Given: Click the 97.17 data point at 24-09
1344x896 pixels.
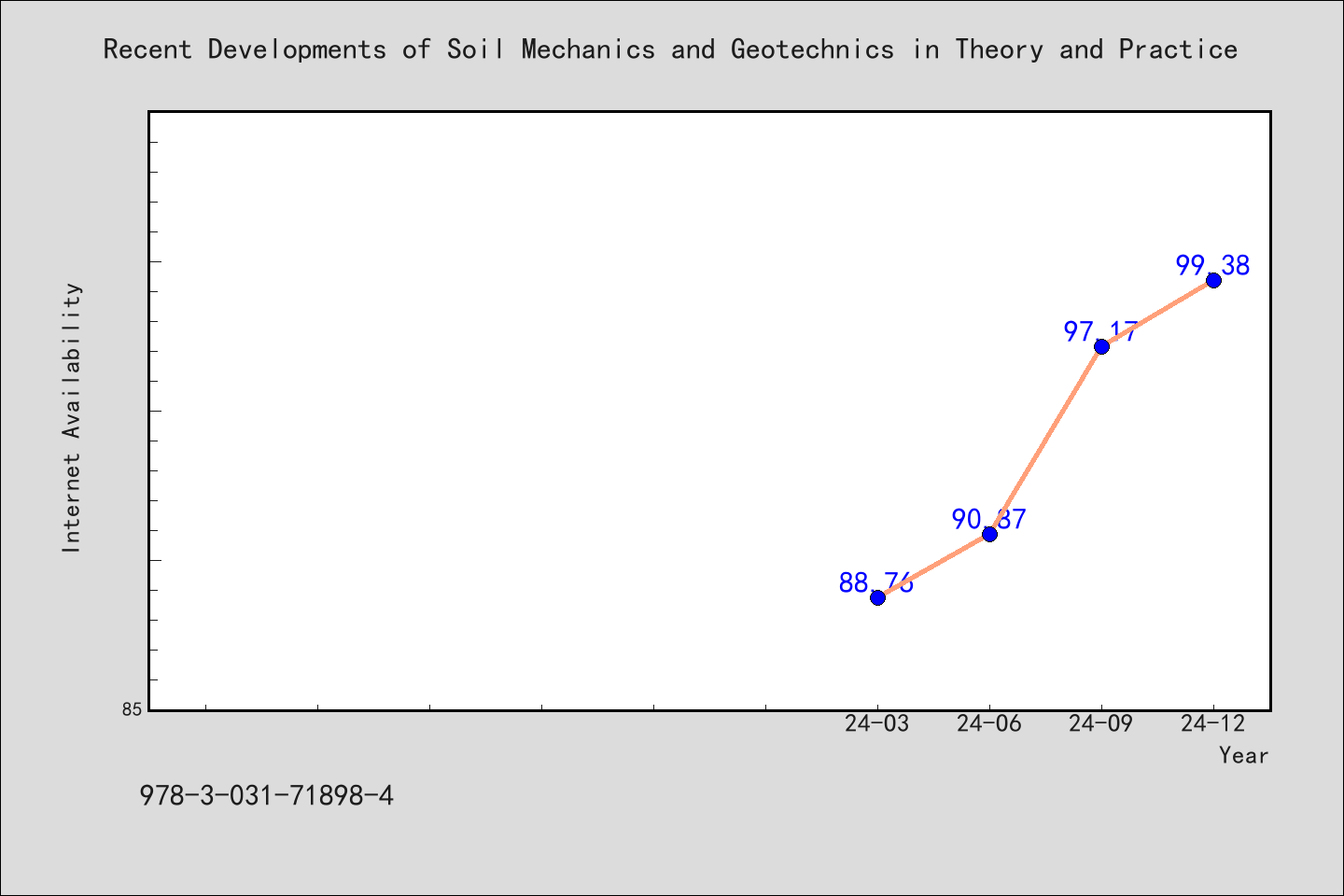Looking at the screenshot, I should point(1101,346).
